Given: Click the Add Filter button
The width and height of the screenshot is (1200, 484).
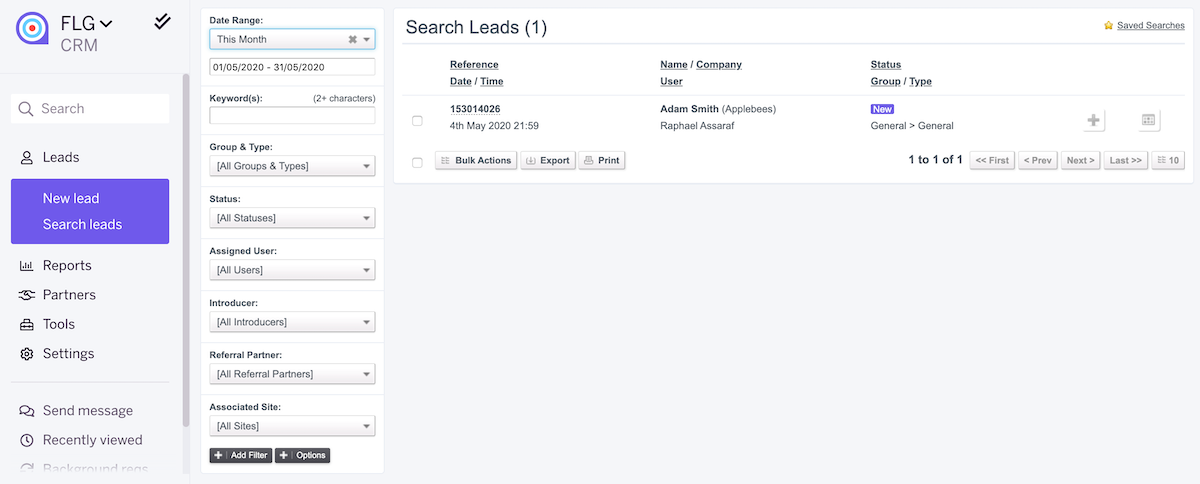Looking at the screenshot, I should 240,455.
